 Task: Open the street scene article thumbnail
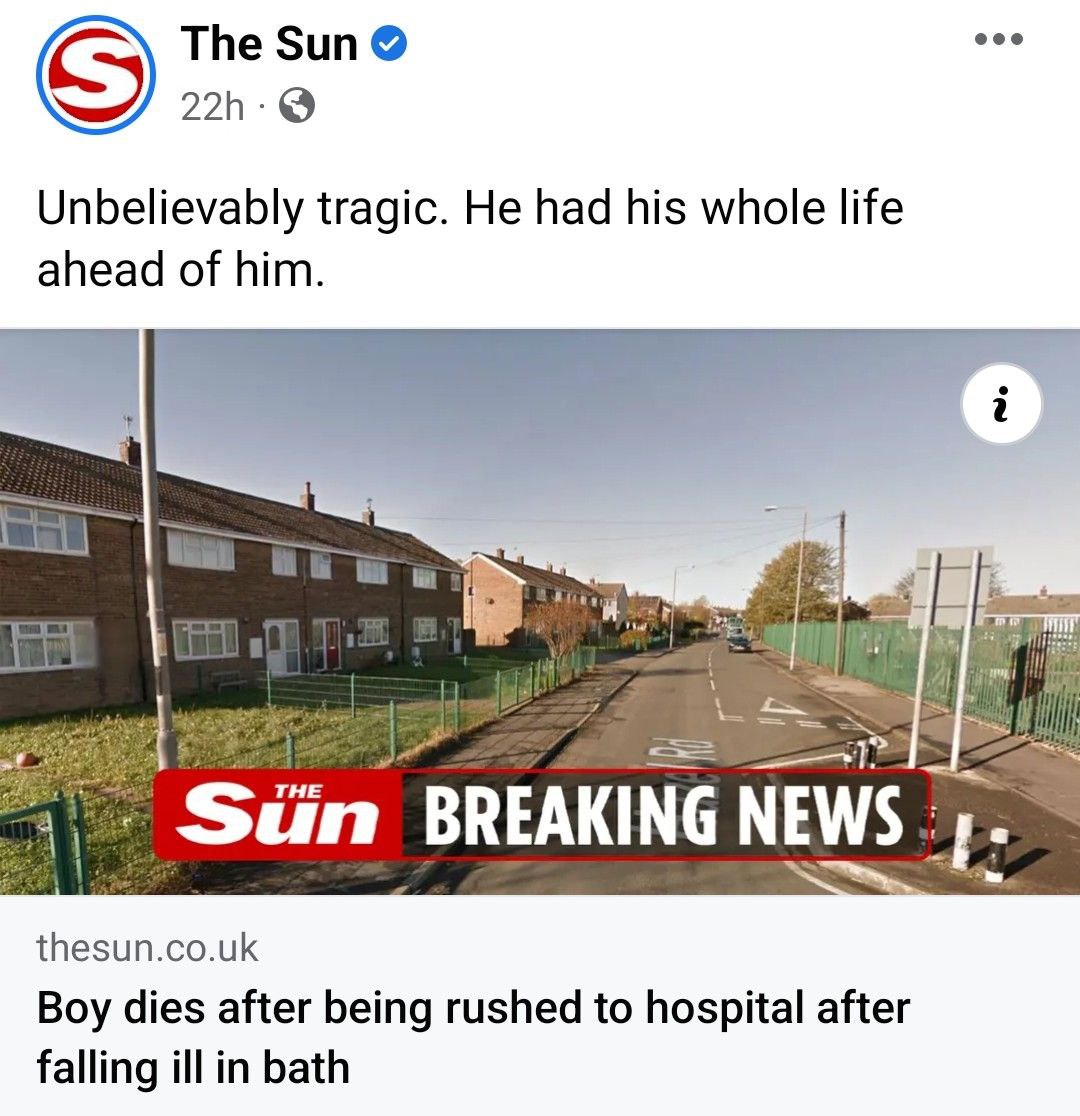[x=540, y=612]
